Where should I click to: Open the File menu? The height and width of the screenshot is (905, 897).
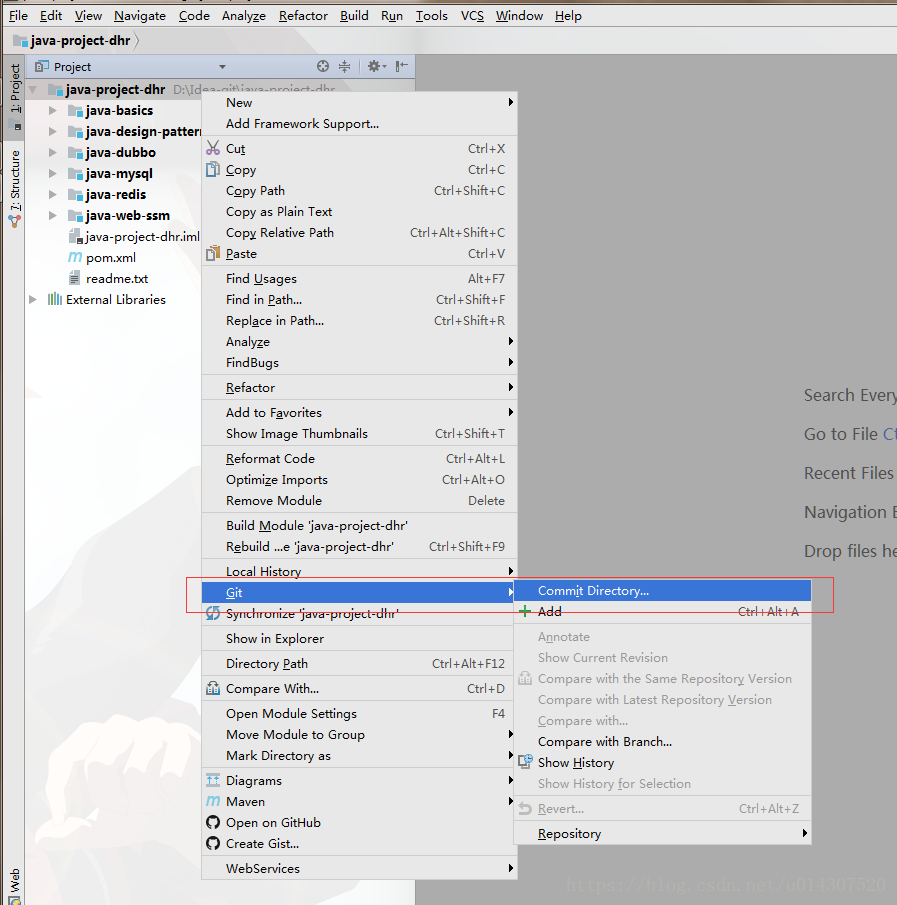point(18,16)
